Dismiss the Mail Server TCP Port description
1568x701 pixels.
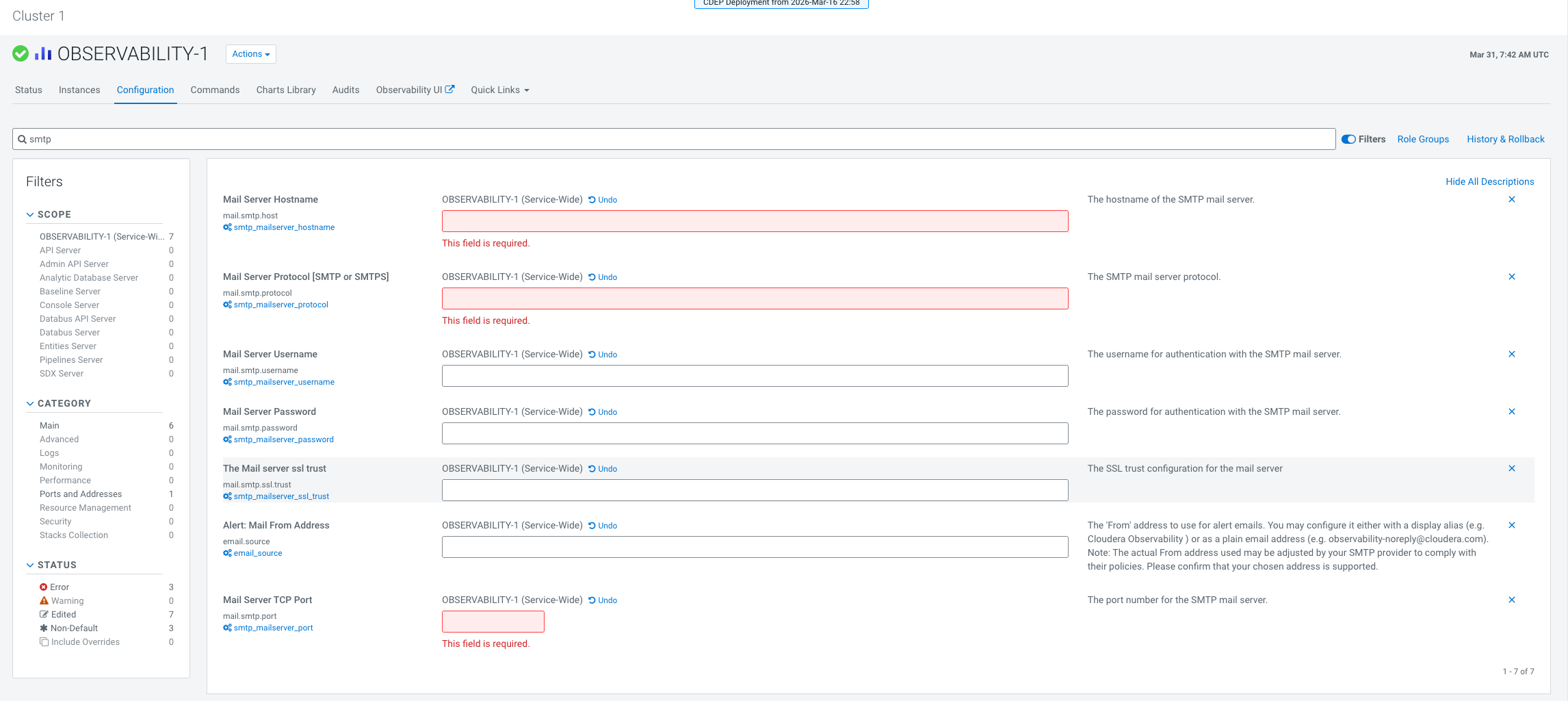point(1512,600)
